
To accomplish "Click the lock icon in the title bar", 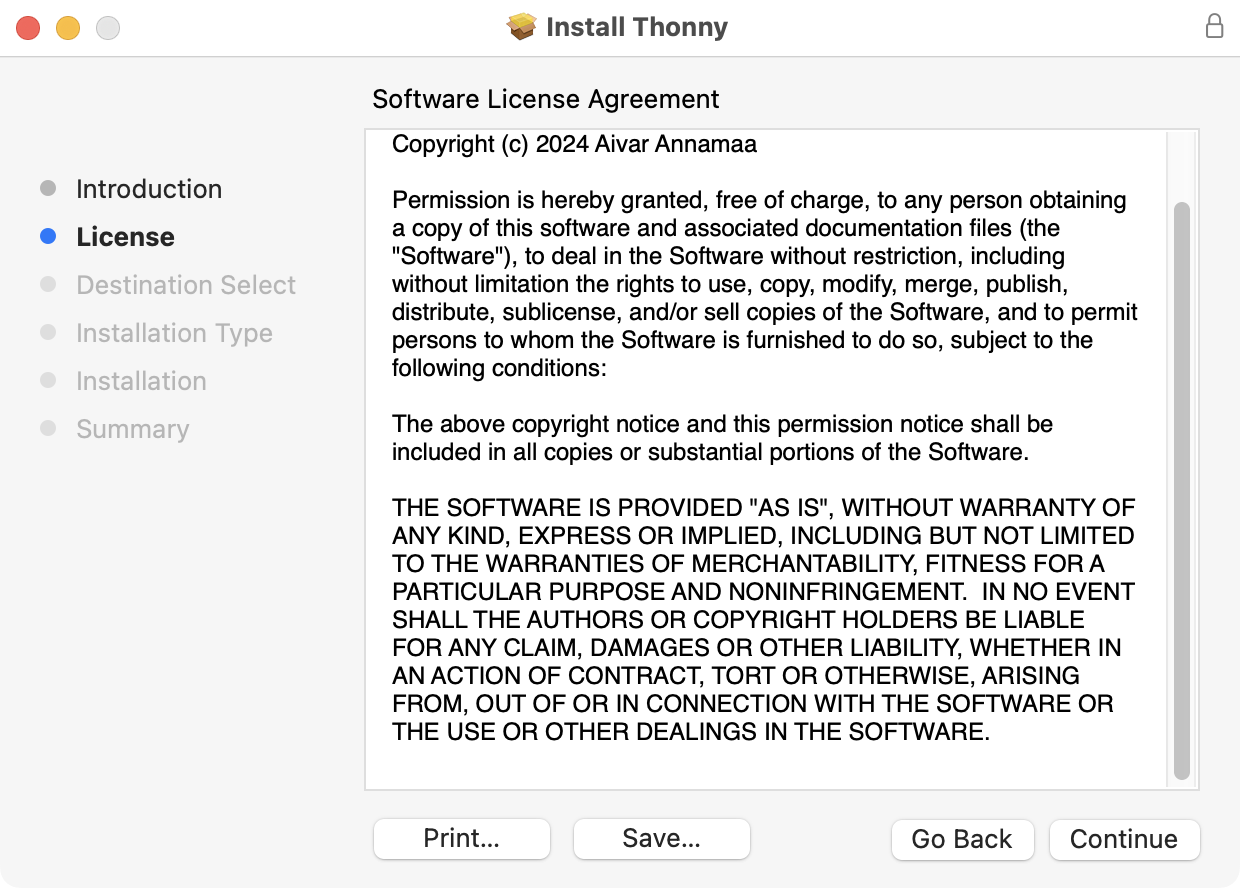I will tap(1214, 27).
